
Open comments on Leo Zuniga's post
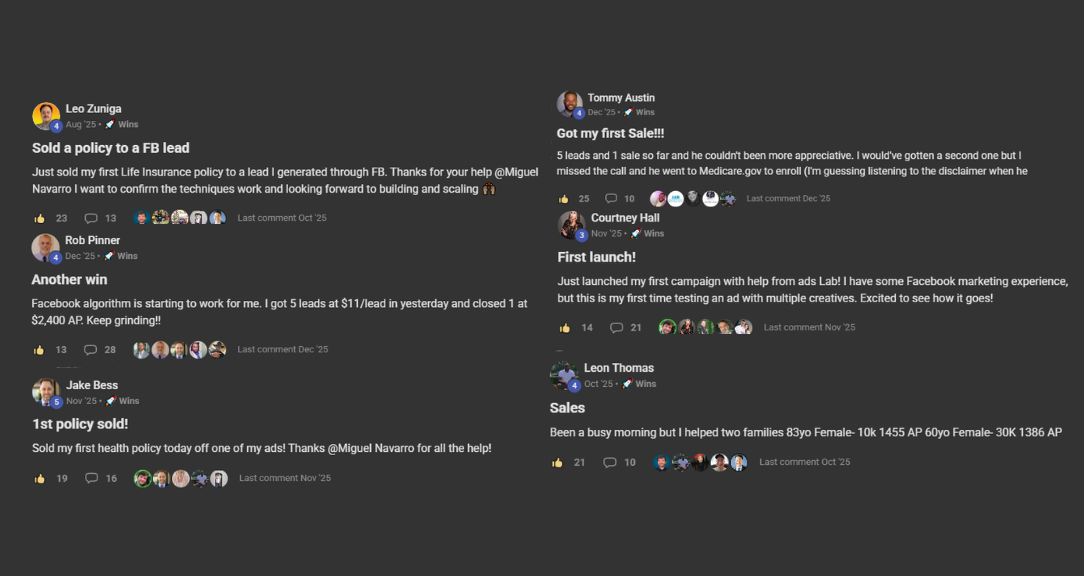click(x=91, y=219)
